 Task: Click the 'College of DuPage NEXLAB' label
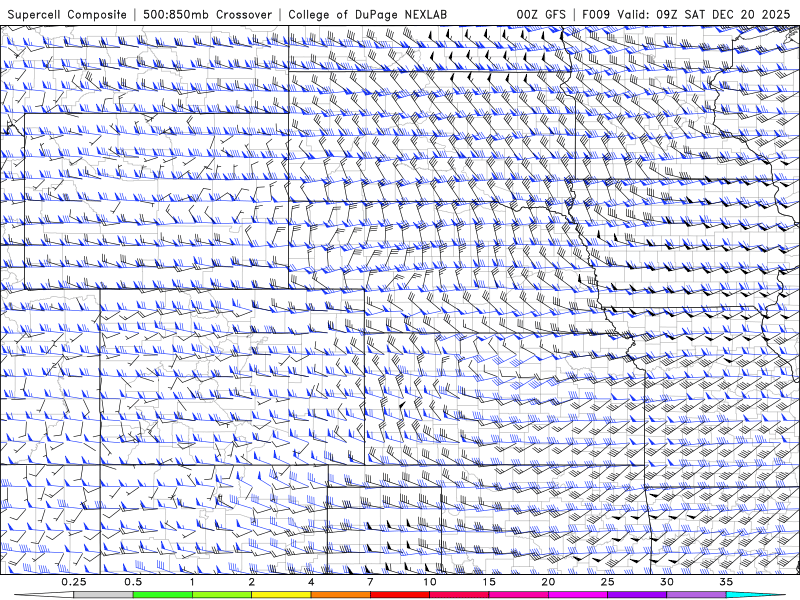tap(367, 14)
